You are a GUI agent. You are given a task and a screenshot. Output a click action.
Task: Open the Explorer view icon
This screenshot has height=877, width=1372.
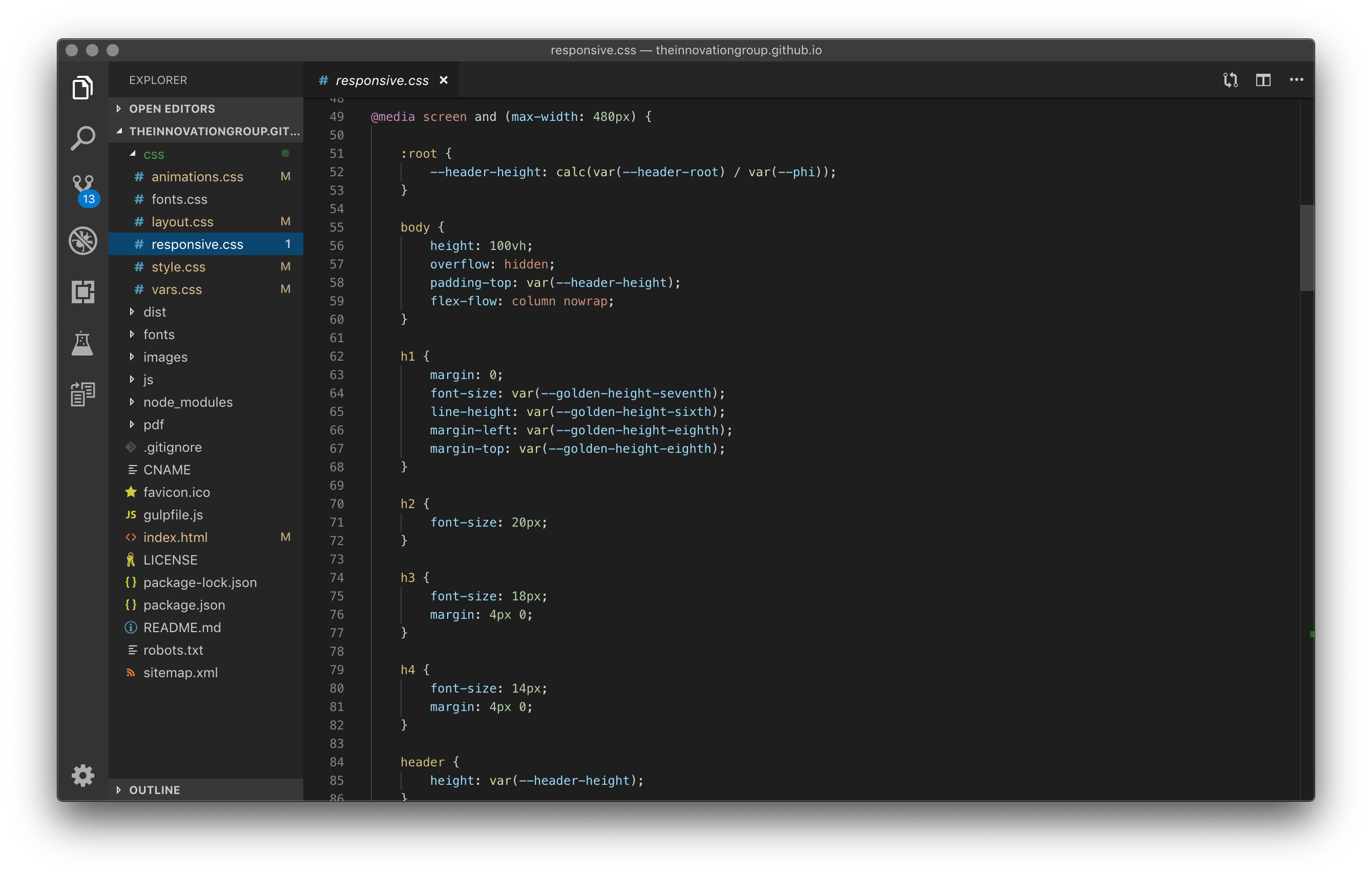coord(82,87)
